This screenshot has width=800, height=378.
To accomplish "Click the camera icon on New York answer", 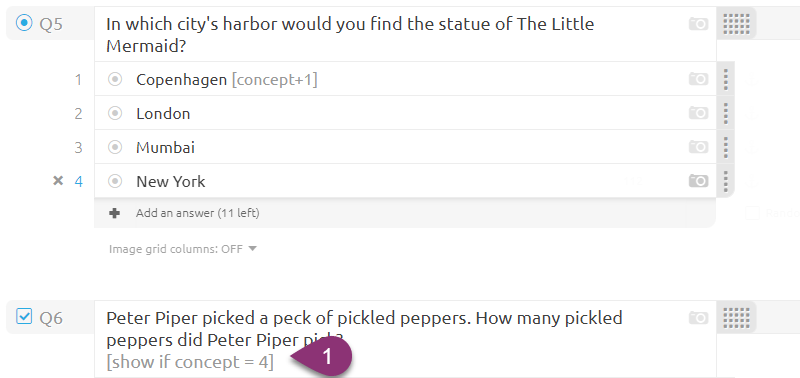I will tap(698, 181).
